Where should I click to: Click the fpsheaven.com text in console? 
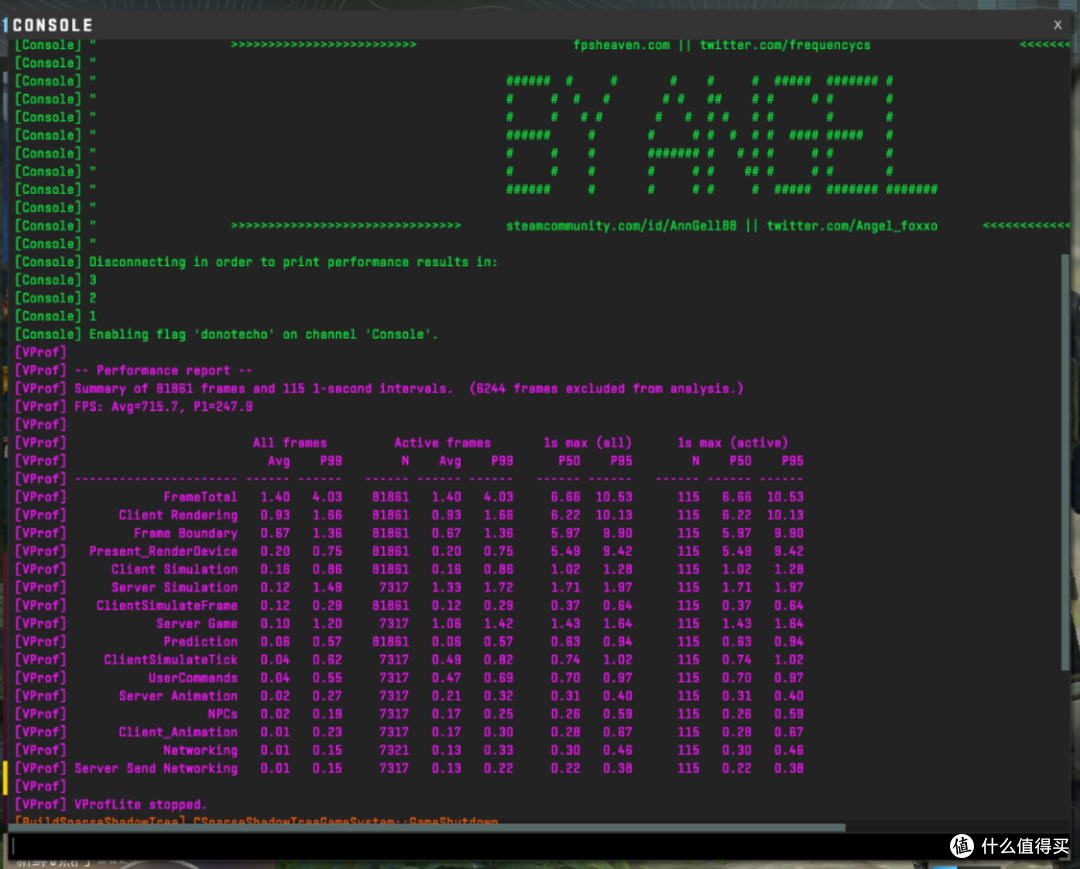pyautogui.click(x=621, y=45)
